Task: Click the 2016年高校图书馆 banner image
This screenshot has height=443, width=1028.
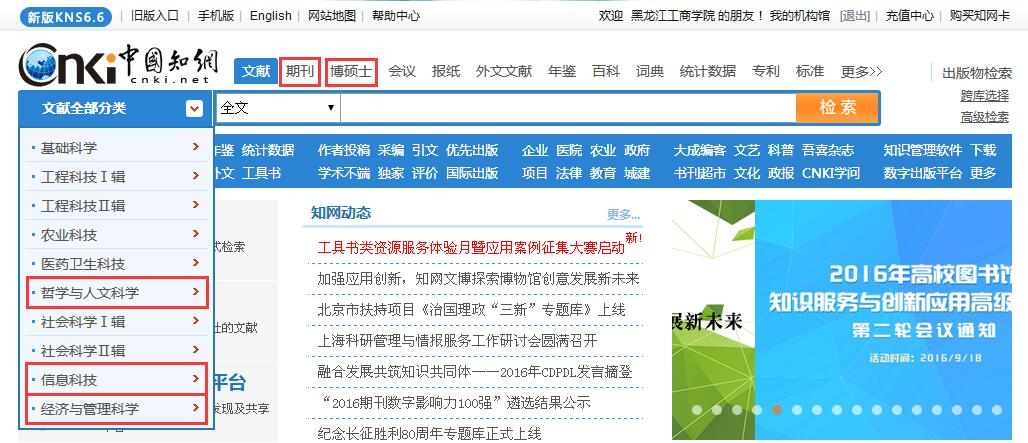Action: [x=842, y=319]
